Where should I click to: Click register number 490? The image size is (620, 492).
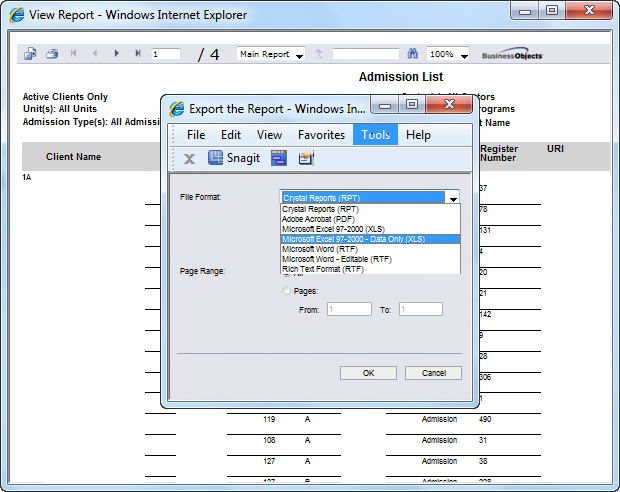tap(485, 419)
